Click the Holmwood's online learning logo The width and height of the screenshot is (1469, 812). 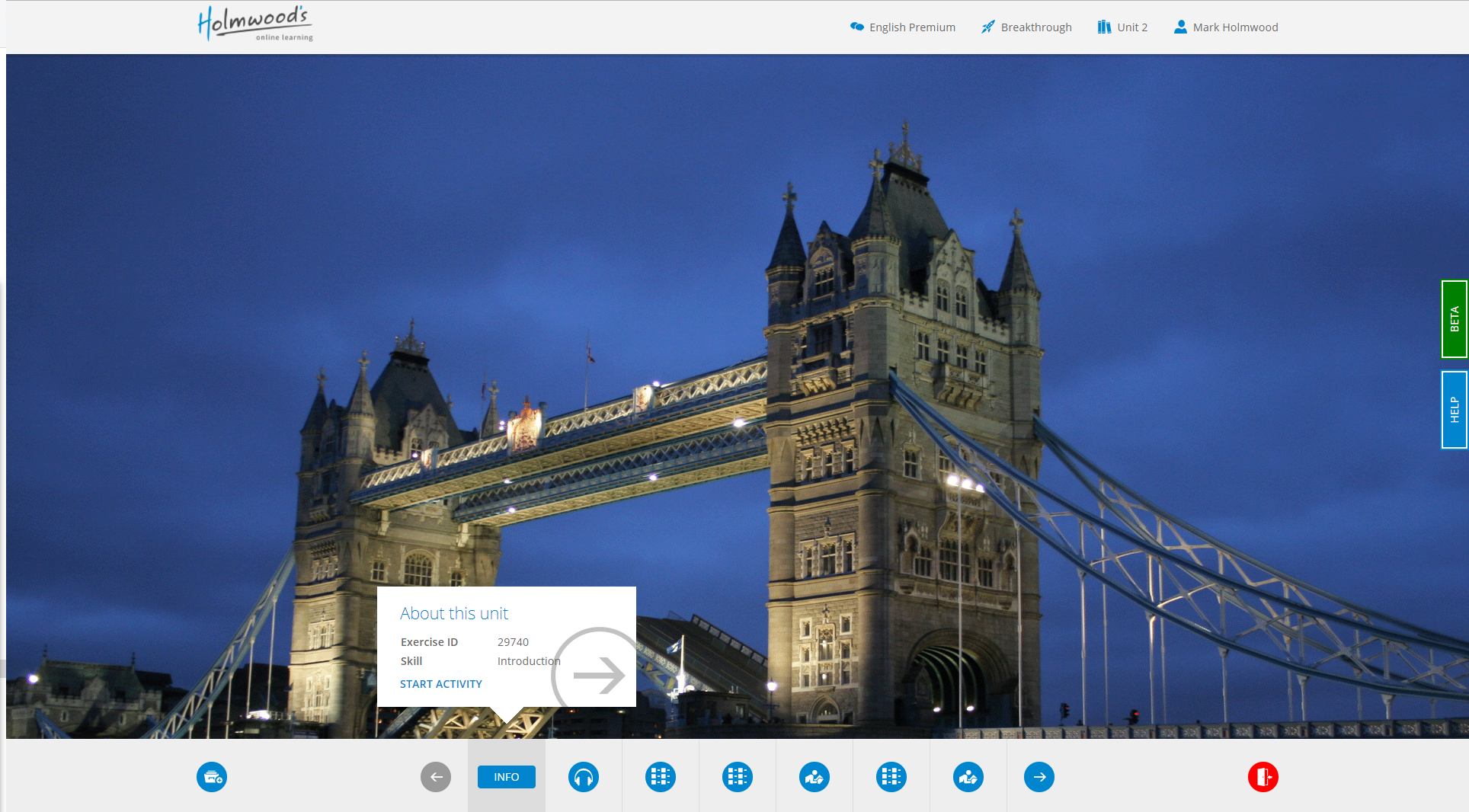(x=255, y=24)
